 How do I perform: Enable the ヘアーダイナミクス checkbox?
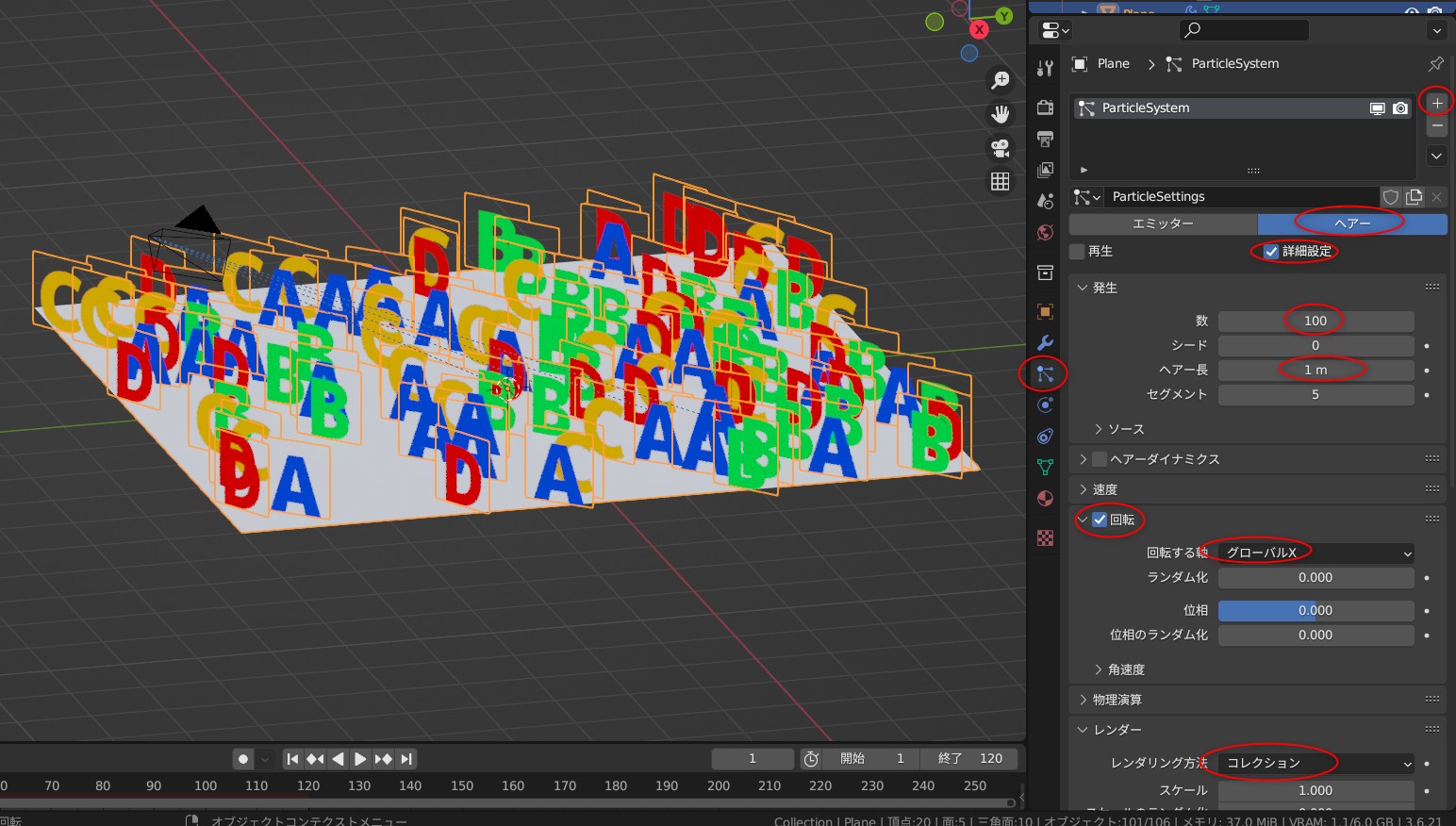[1100, 459]
